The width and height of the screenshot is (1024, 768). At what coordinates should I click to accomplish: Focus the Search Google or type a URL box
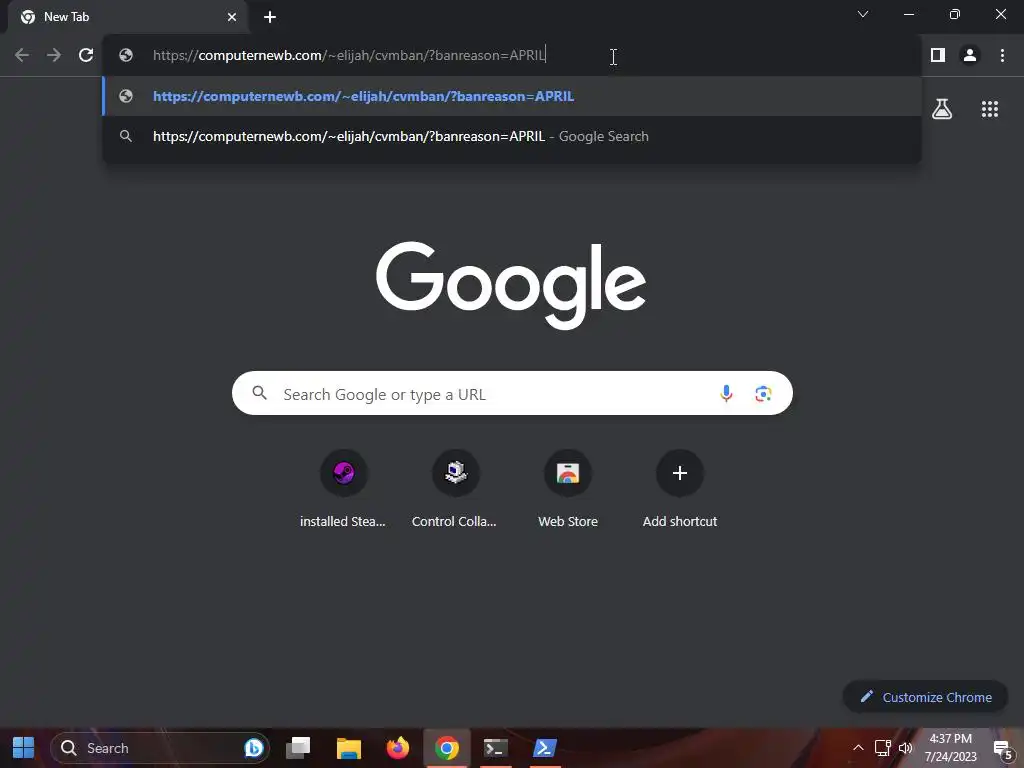coord(512,393)
